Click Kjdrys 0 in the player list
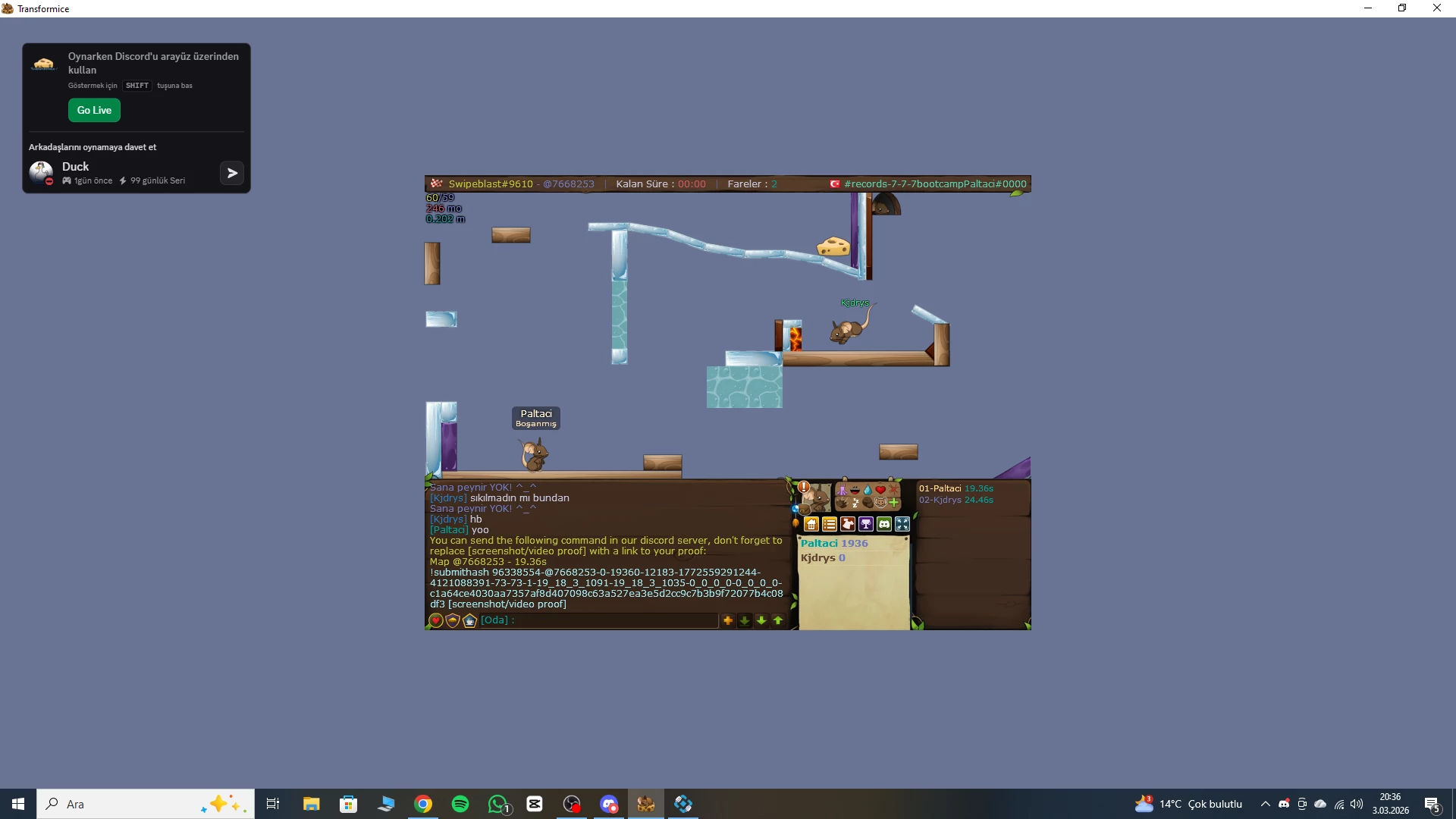 pyautogui.click(x=823, y=558)
